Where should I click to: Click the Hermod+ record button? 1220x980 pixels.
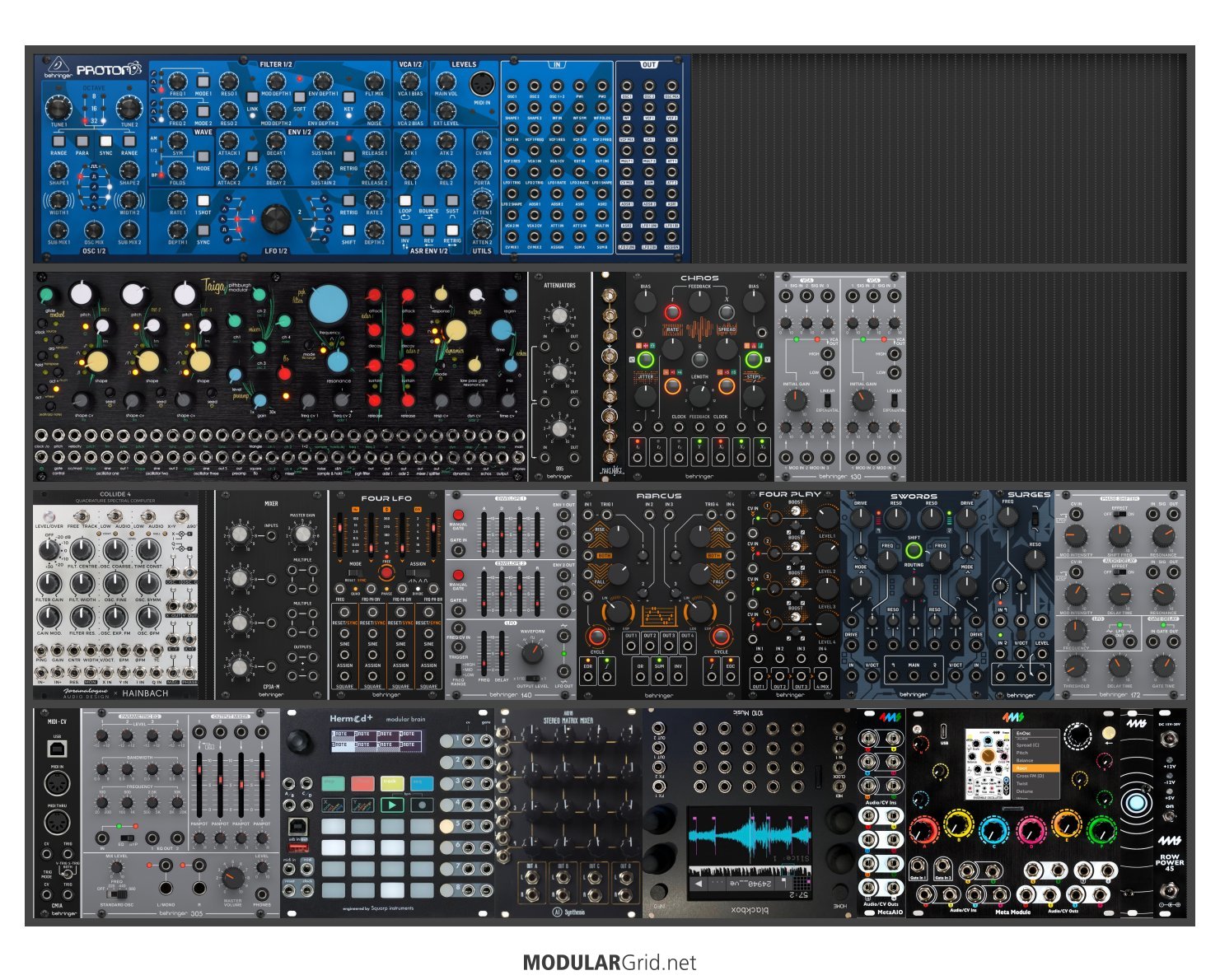(x=422, y=805)
